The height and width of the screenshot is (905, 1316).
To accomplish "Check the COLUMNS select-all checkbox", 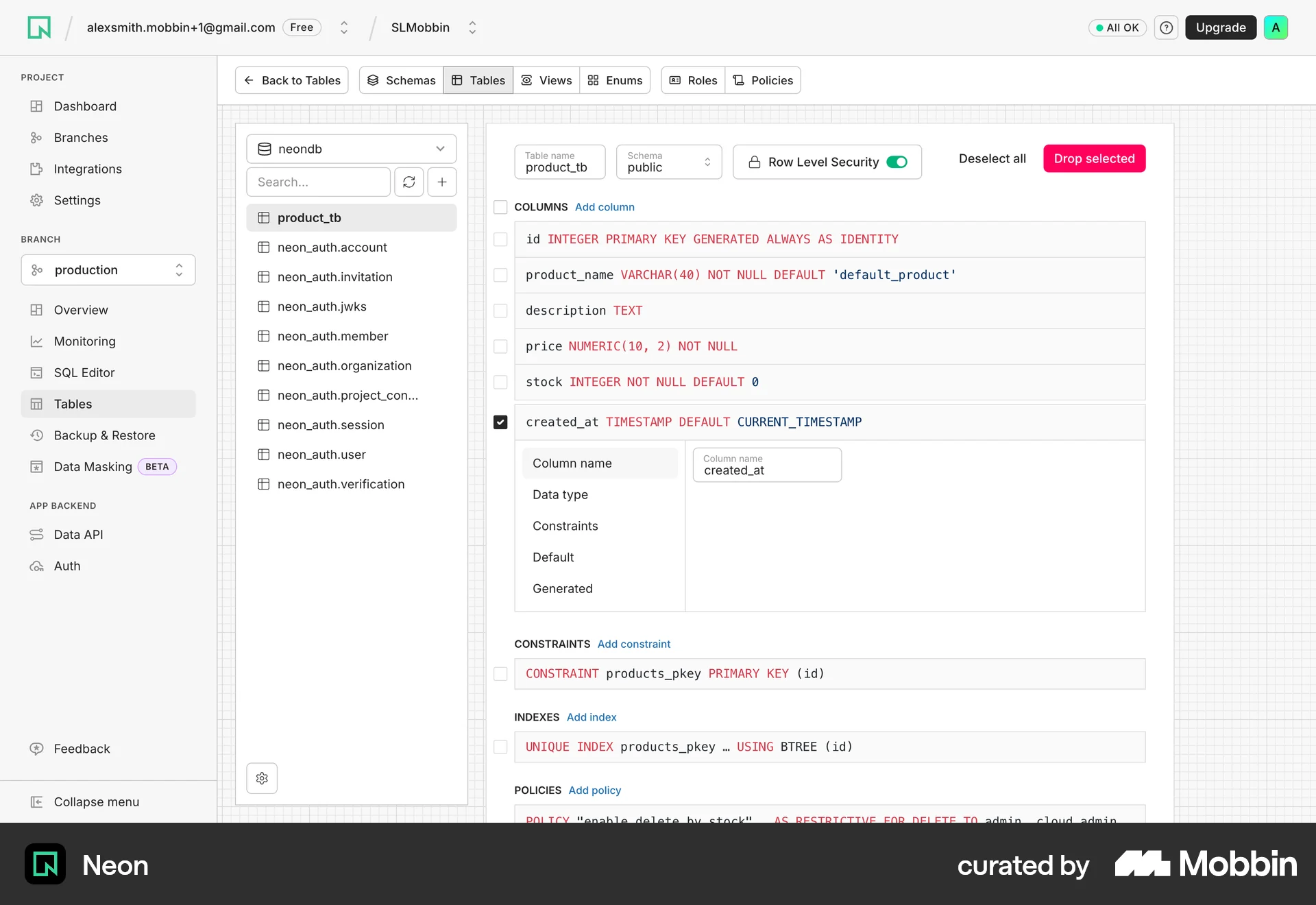I will 500,207.
